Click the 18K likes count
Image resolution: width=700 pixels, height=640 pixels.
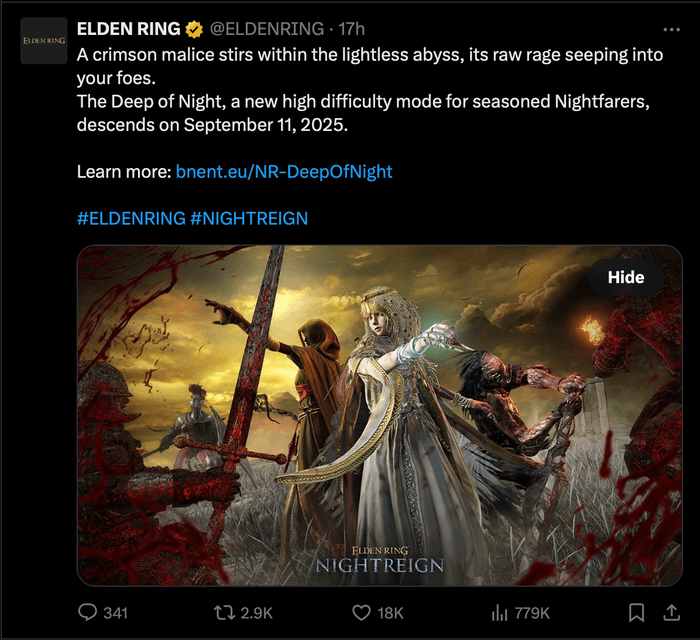coord(390,613)
